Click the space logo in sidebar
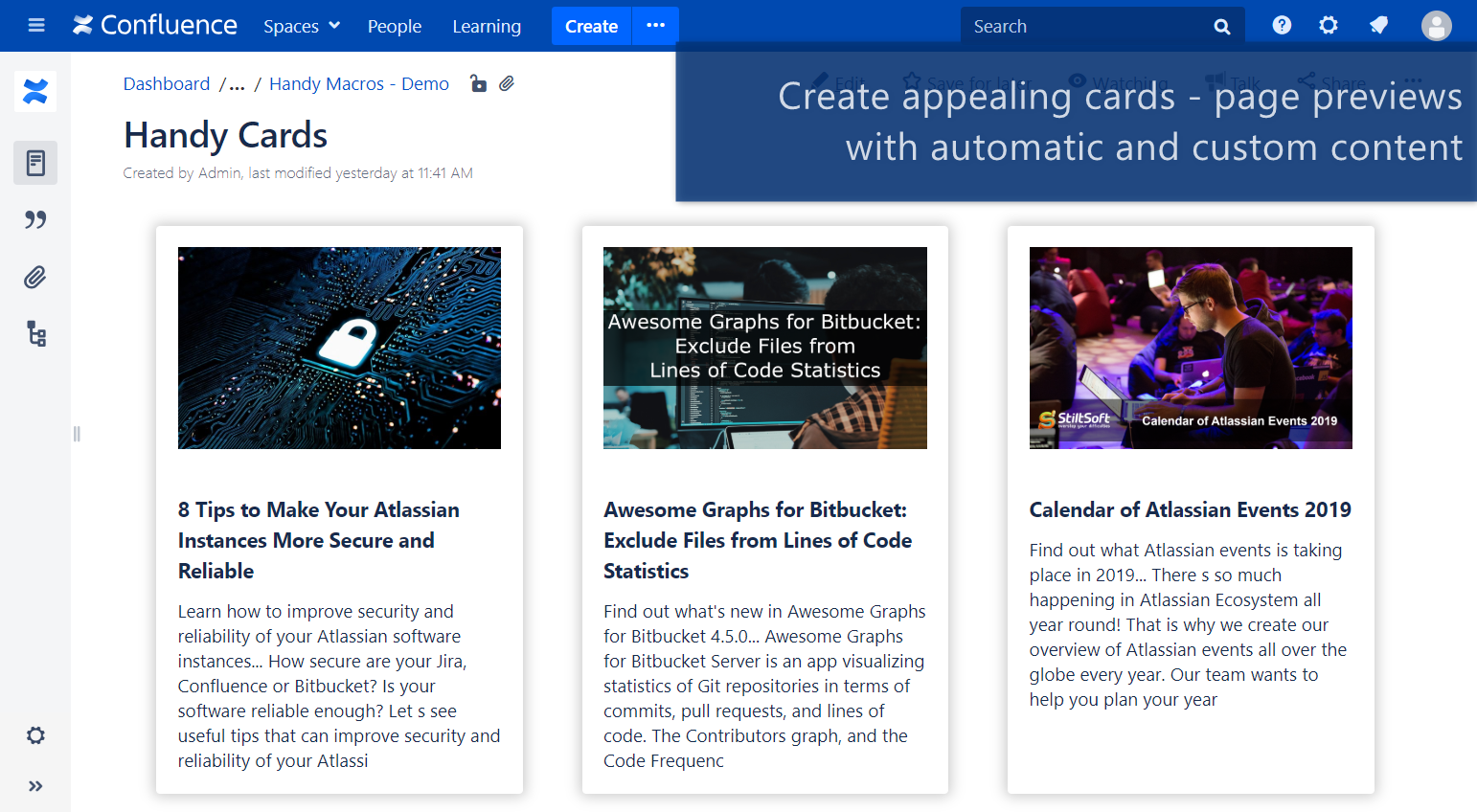The image size is (1477, 812). pyautogui.click(x=35, y=92)
